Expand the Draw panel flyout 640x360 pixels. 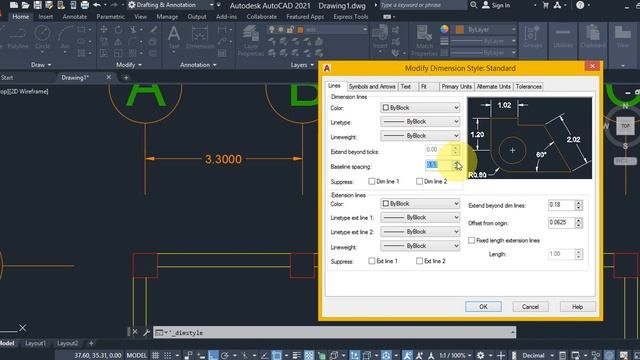(x=41, y=65)
